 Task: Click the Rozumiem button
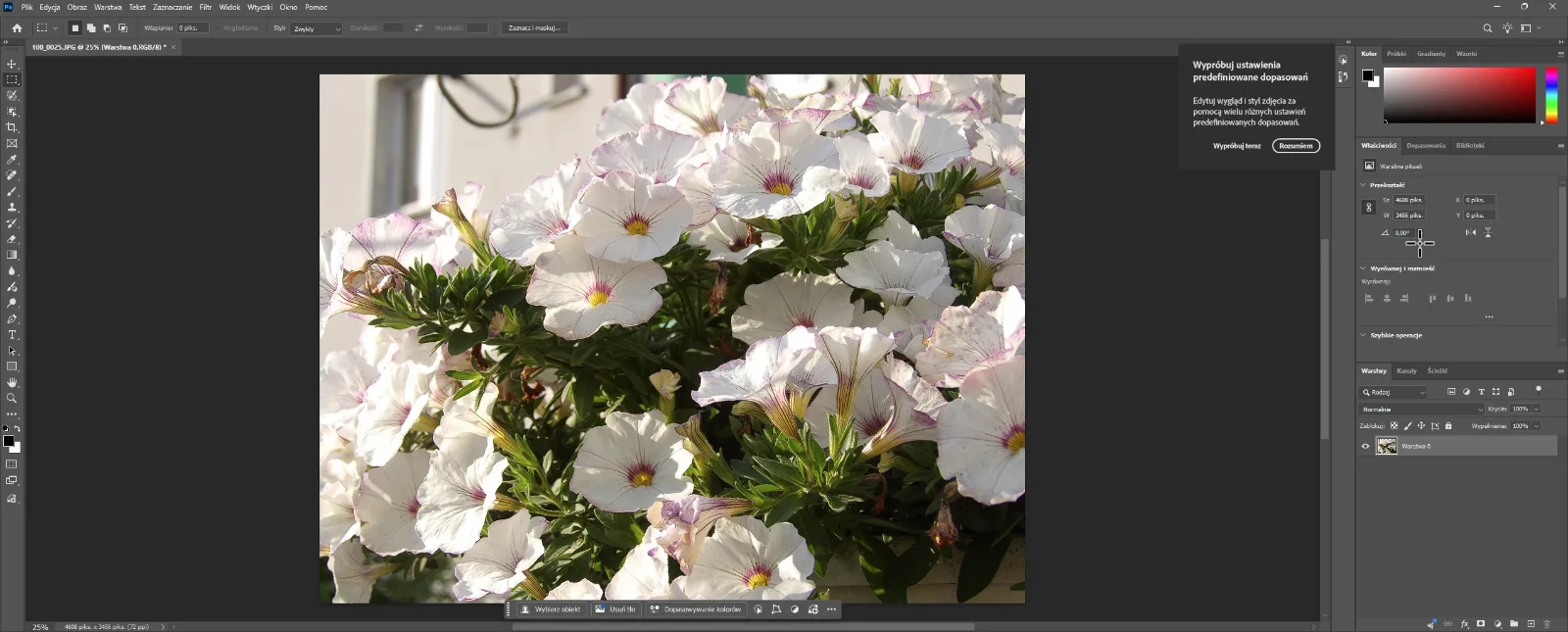(x=1296, y=146)
